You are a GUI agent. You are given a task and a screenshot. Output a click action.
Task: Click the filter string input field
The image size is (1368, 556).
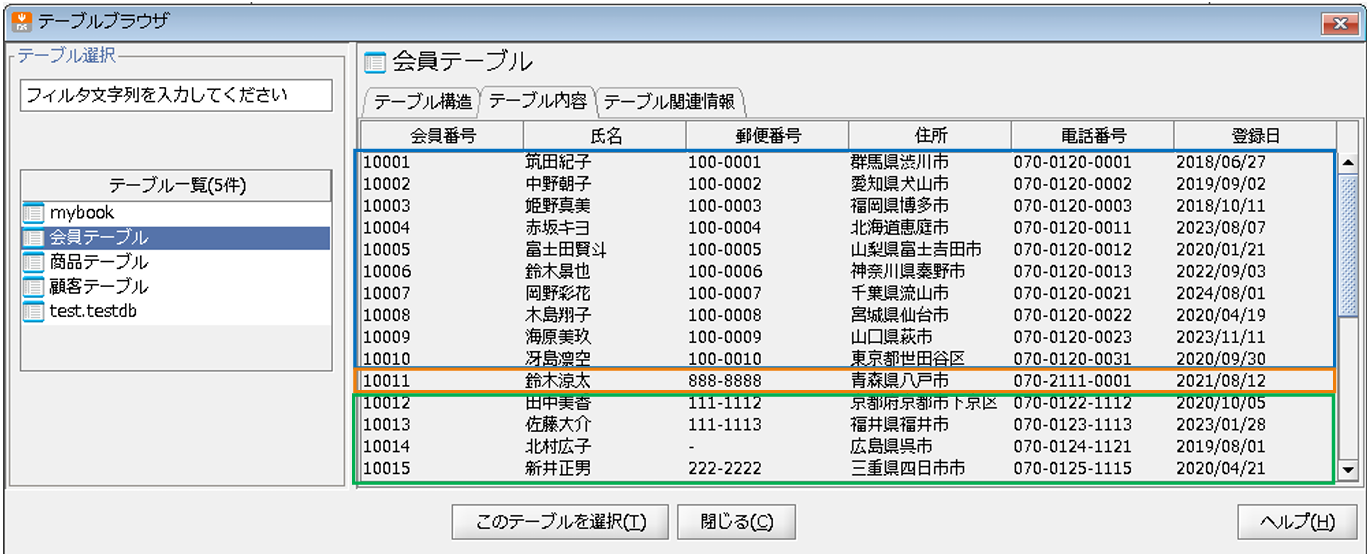pos(176,96)
